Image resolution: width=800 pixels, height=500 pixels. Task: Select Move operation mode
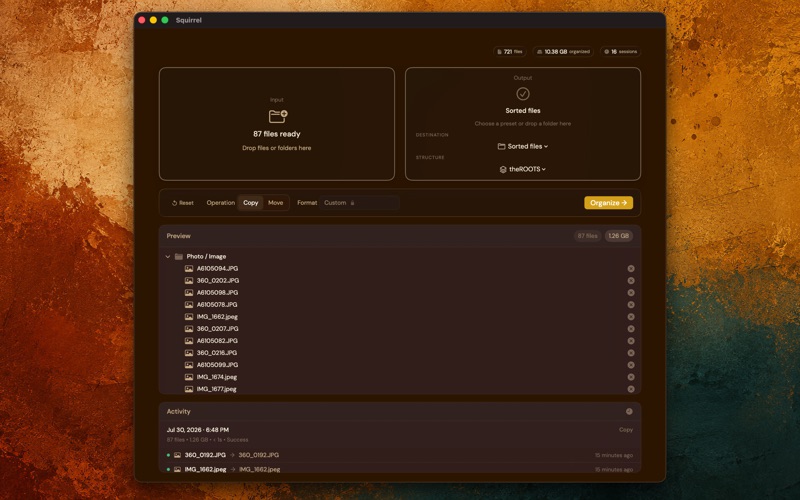point(276,203)
